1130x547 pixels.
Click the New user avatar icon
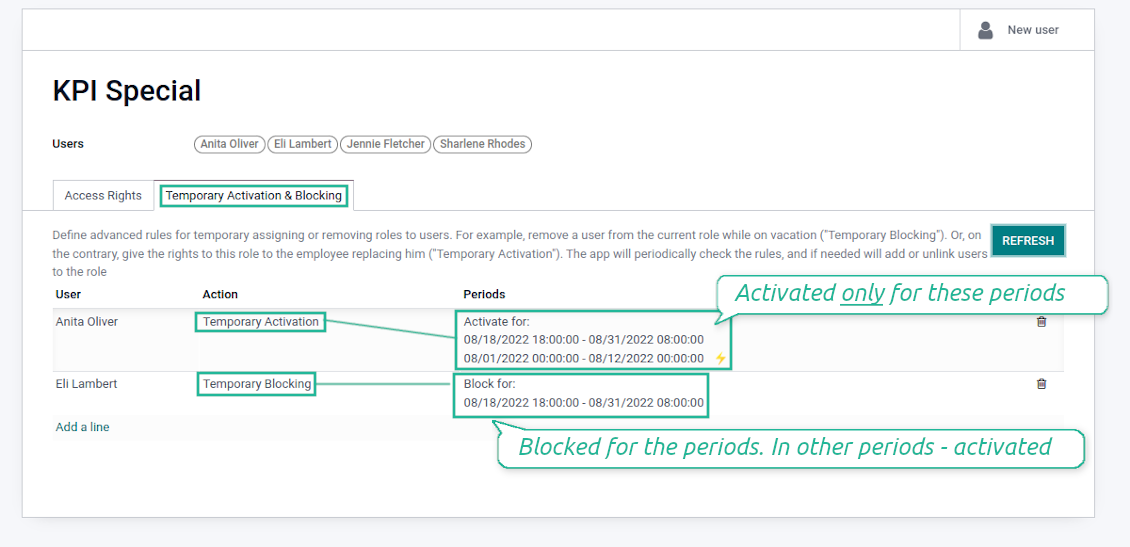[x=985, y=30]
